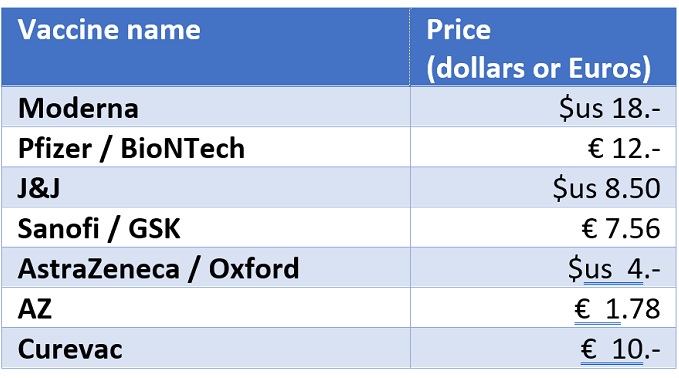Click the Sanofi / GSK cell
Screen dimensions: 679x378
206,227
